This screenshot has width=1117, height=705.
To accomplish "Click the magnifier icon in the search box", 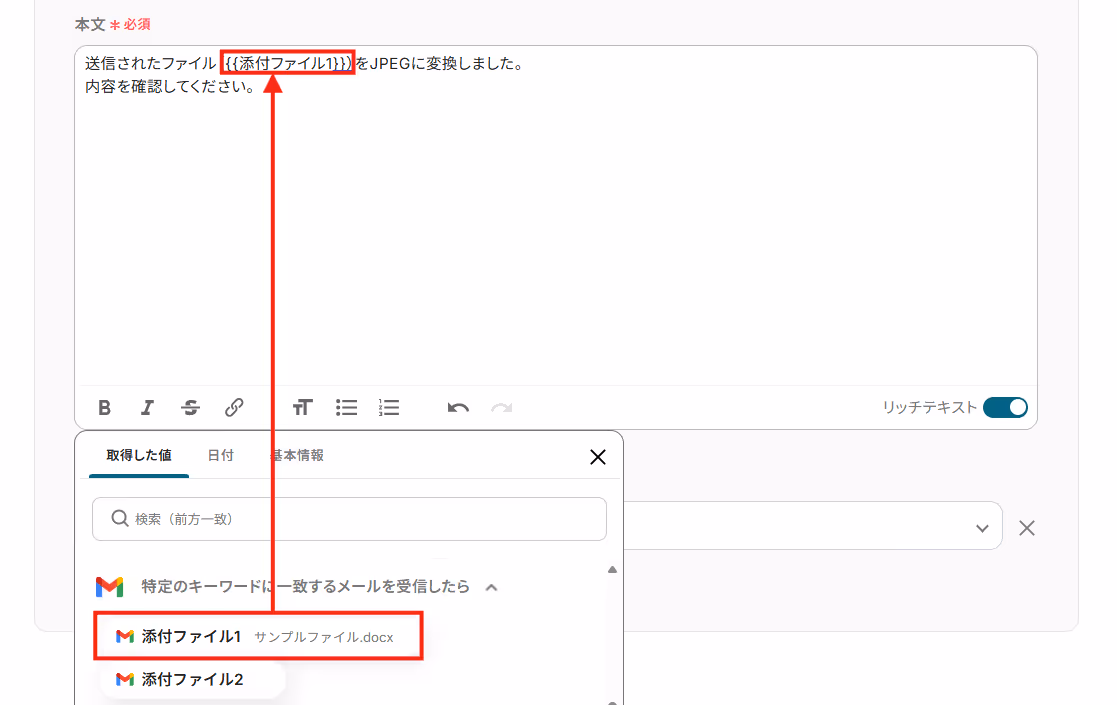I will (x=120, y=518).
